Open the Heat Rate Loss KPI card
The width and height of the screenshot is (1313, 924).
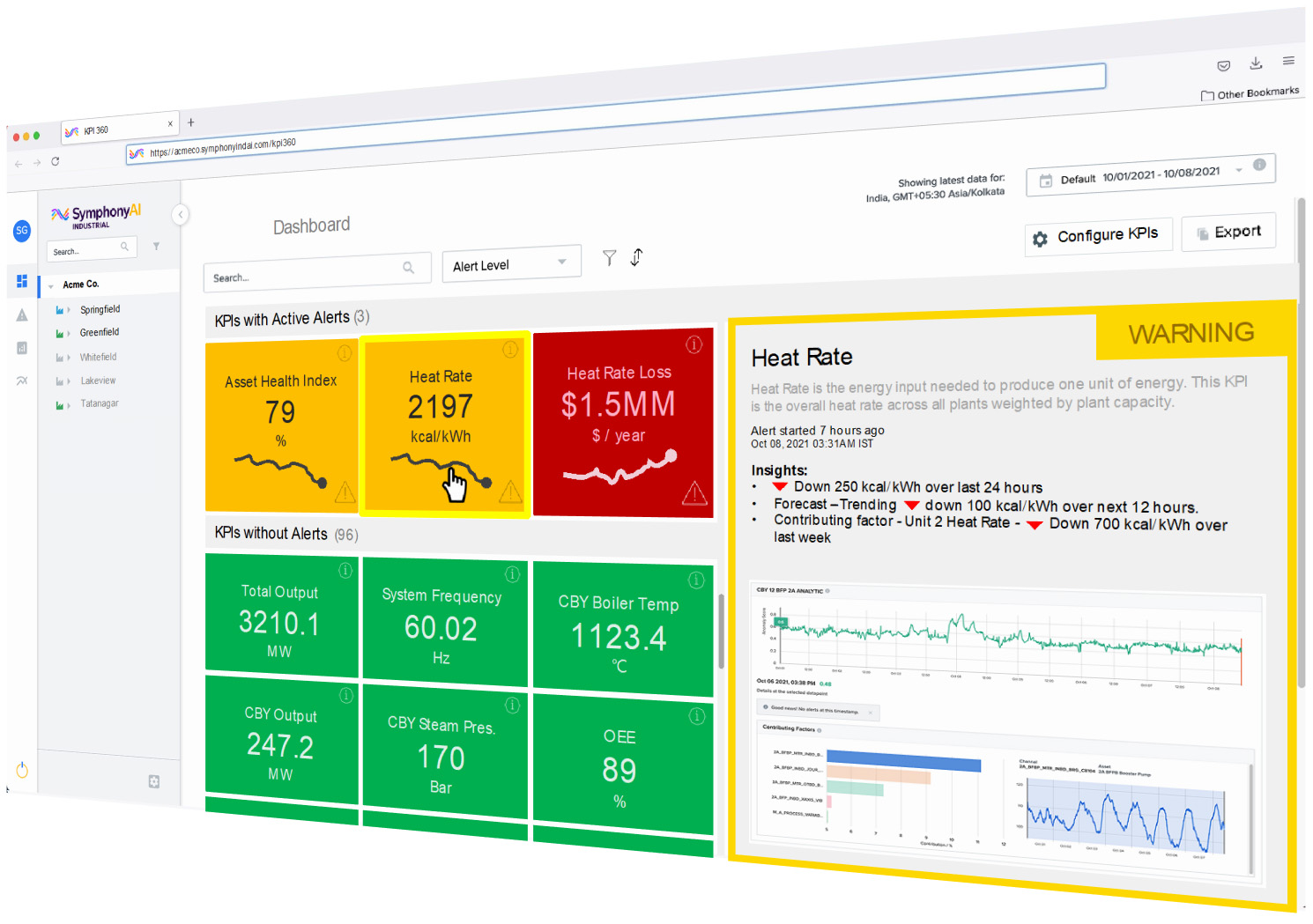pyautogui.click(x=623, y=423)
